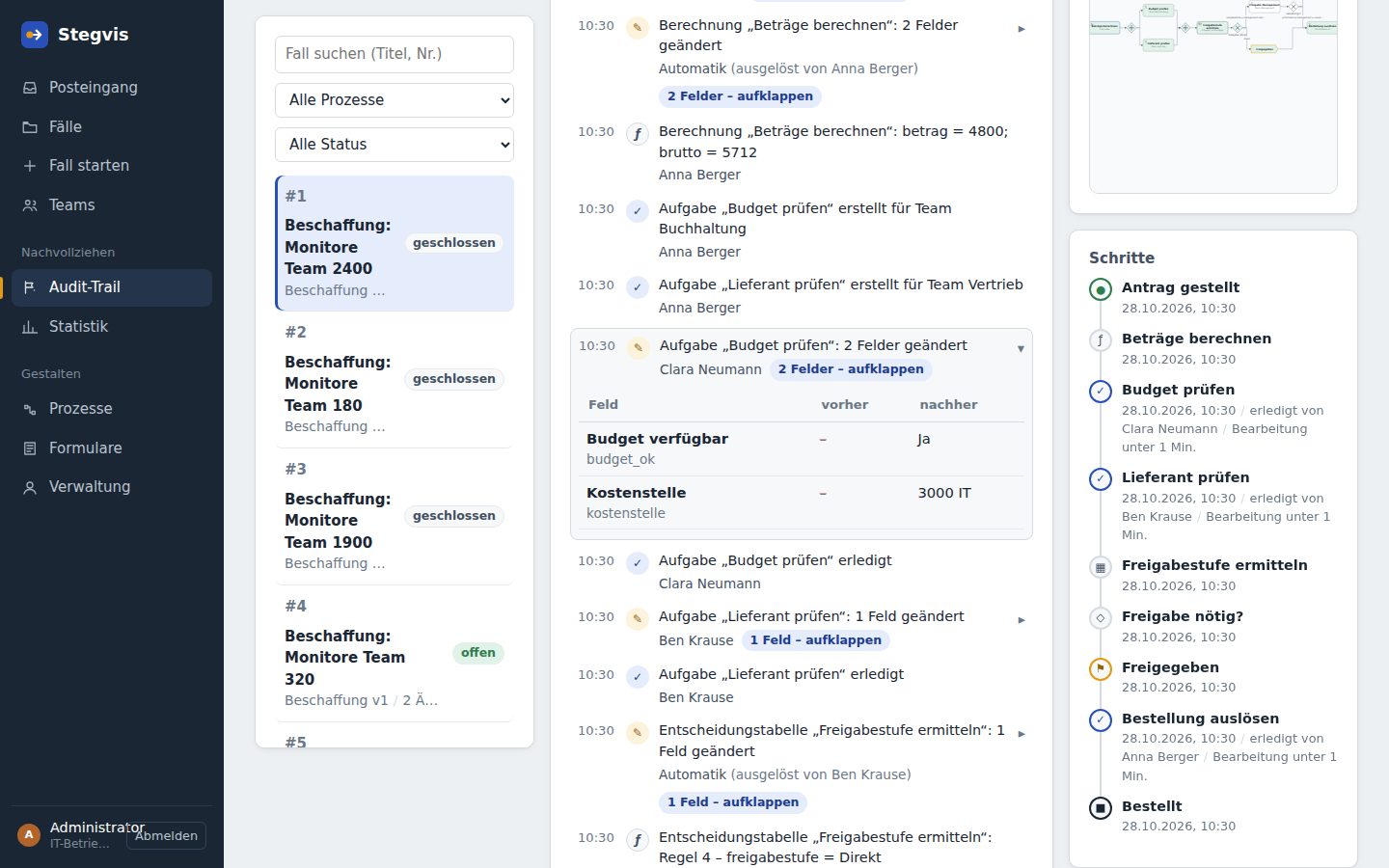Image resolution: width=1389 pixels, height=868 pixels.
Task: Click the Freigabestufe ermitteln table icon
Action: (1101, 567)
